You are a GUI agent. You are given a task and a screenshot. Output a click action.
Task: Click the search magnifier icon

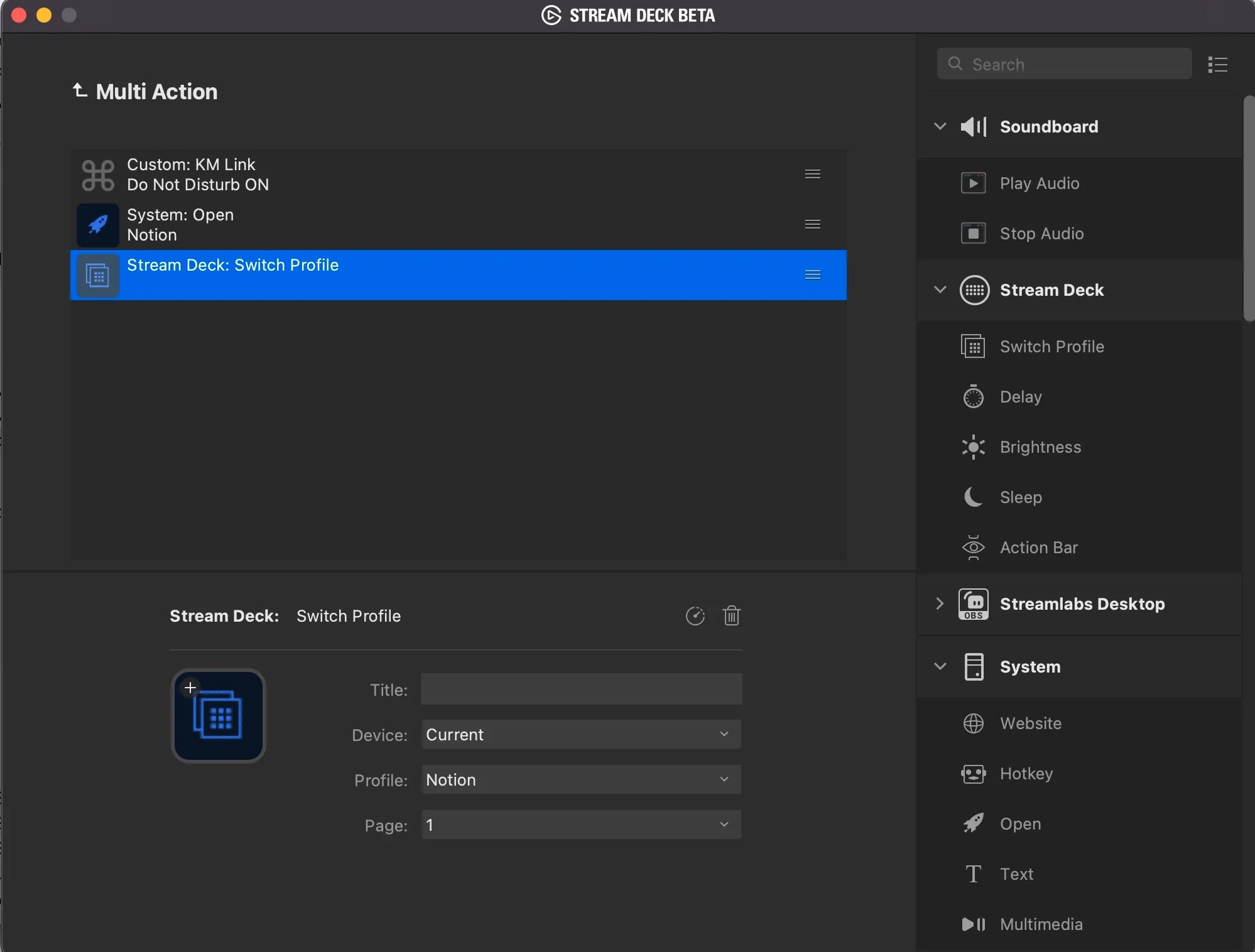pyautogui.click(x=955, y=63)
